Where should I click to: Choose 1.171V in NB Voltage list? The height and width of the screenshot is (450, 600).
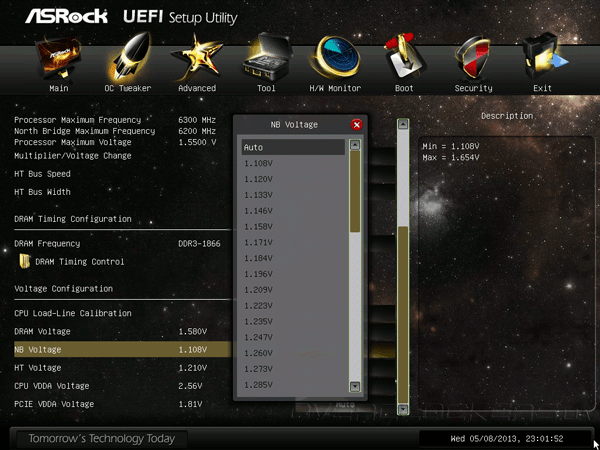[293, 243]
